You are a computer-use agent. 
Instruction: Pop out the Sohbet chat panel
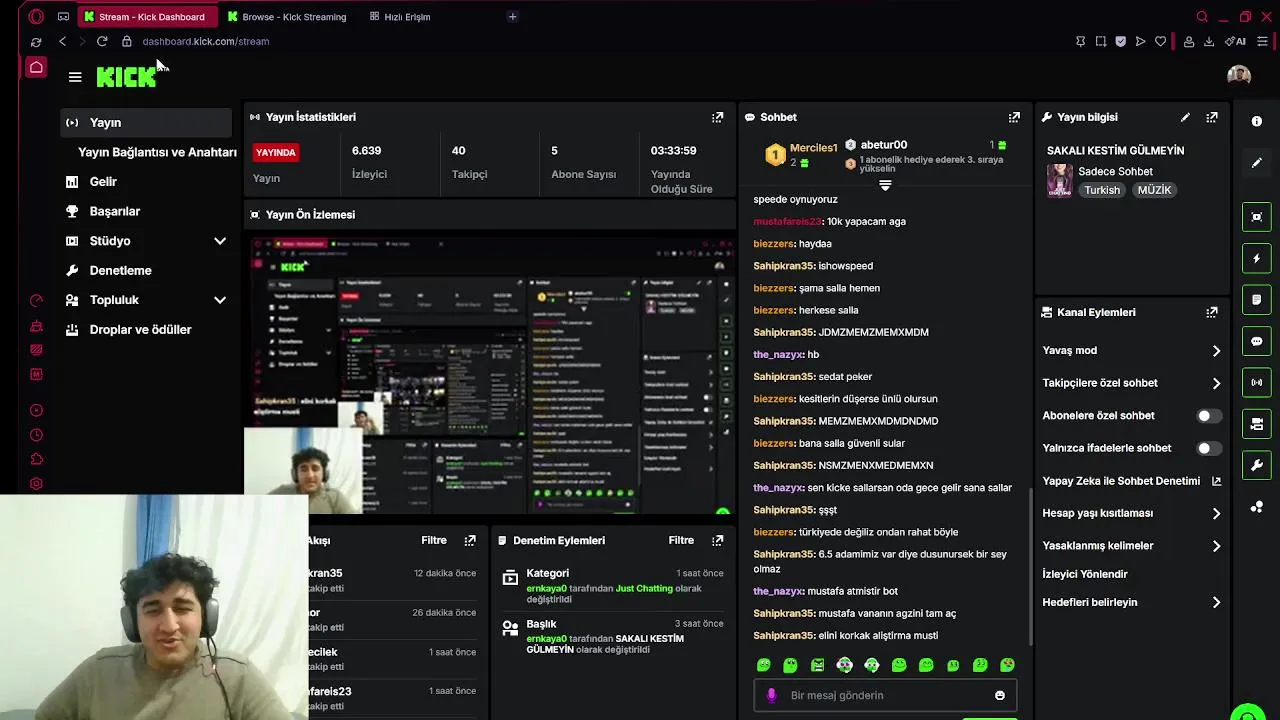tap(1014, 117)
